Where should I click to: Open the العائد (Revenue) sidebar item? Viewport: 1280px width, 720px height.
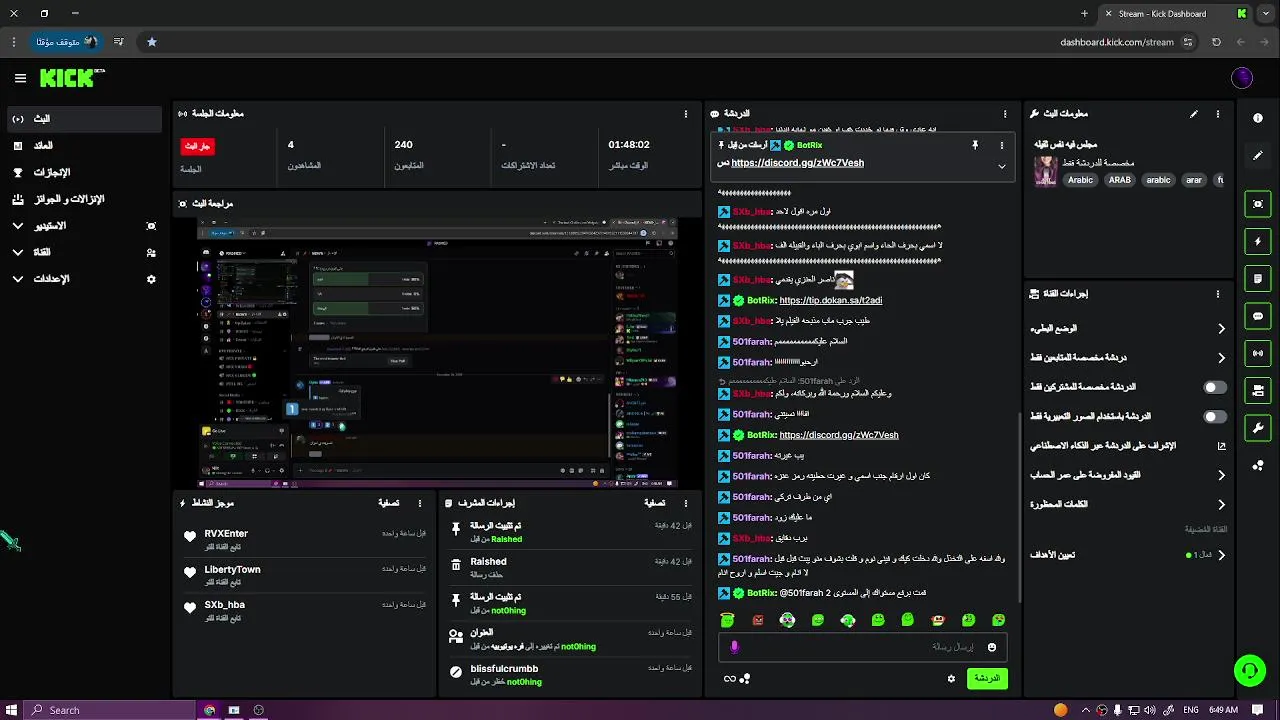84,146
